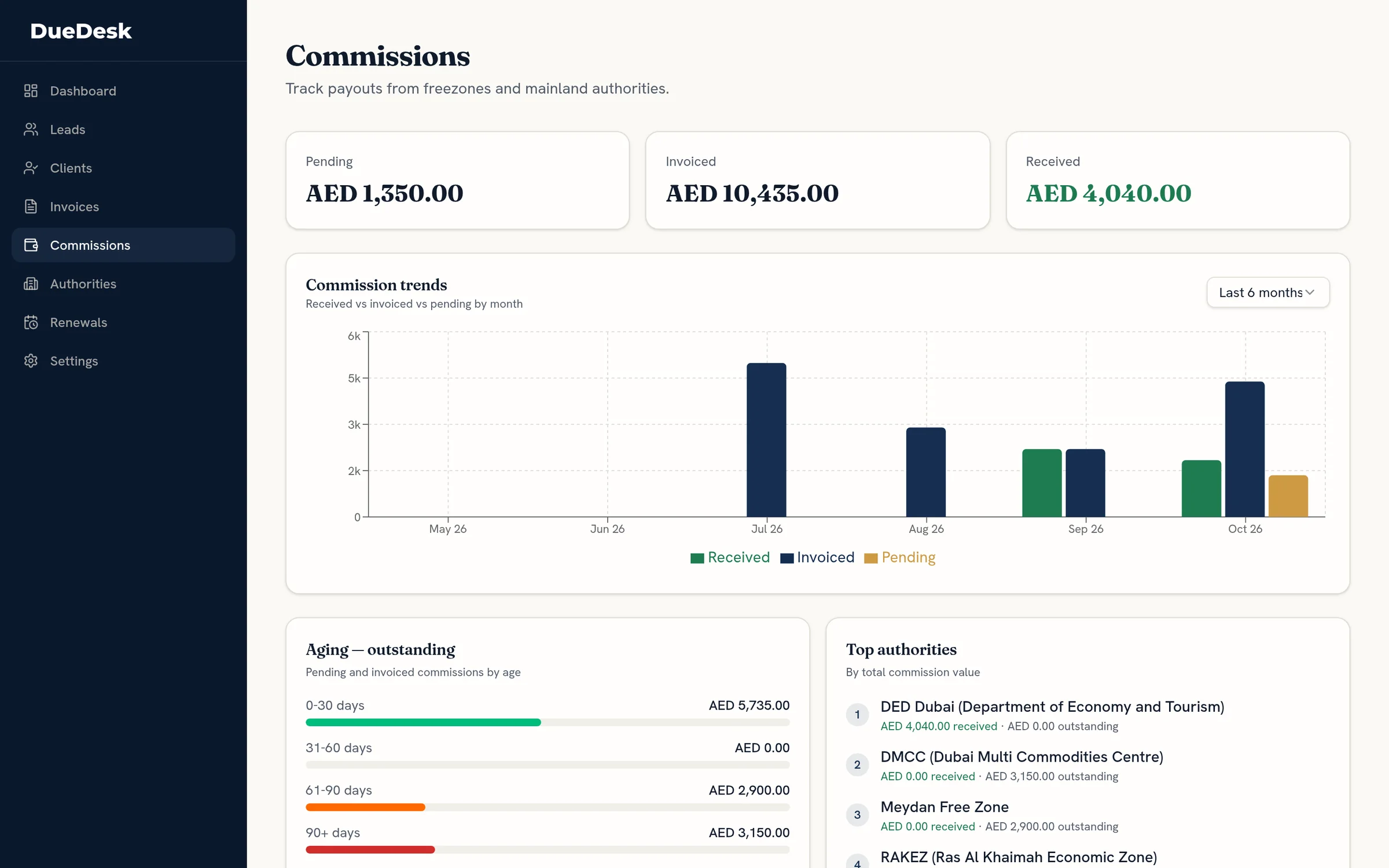Click the Jul 26 invoiced bar
Screen dimensions: 1389x868
[766, 440]
